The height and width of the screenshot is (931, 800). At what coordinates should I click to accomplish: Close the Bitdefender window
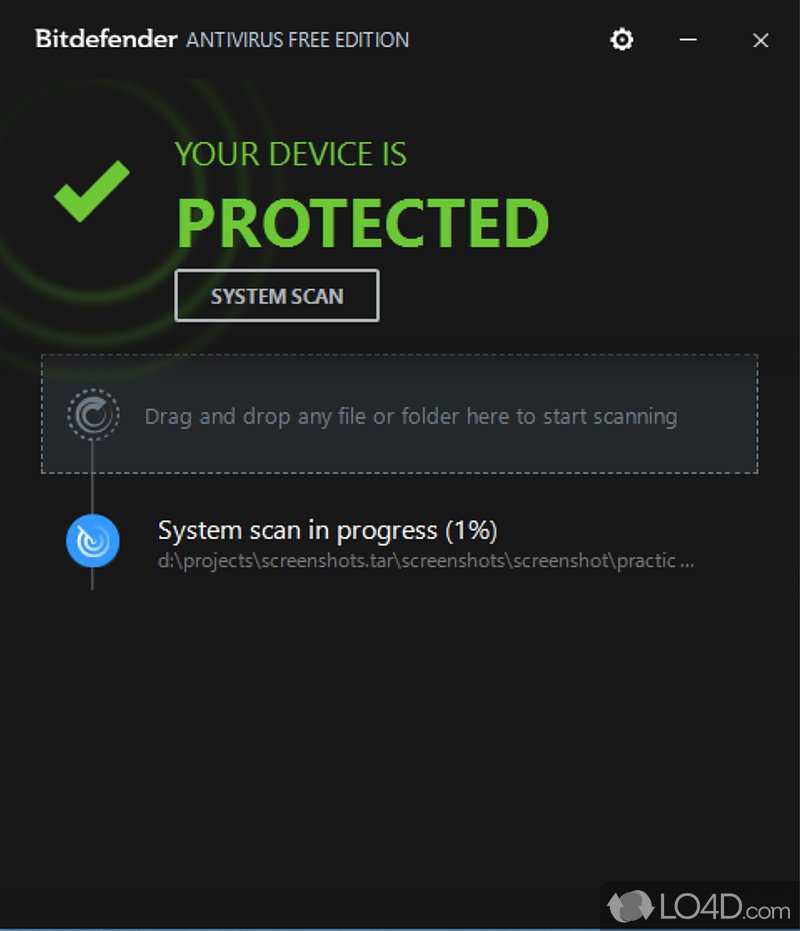[x=761, y=40]
